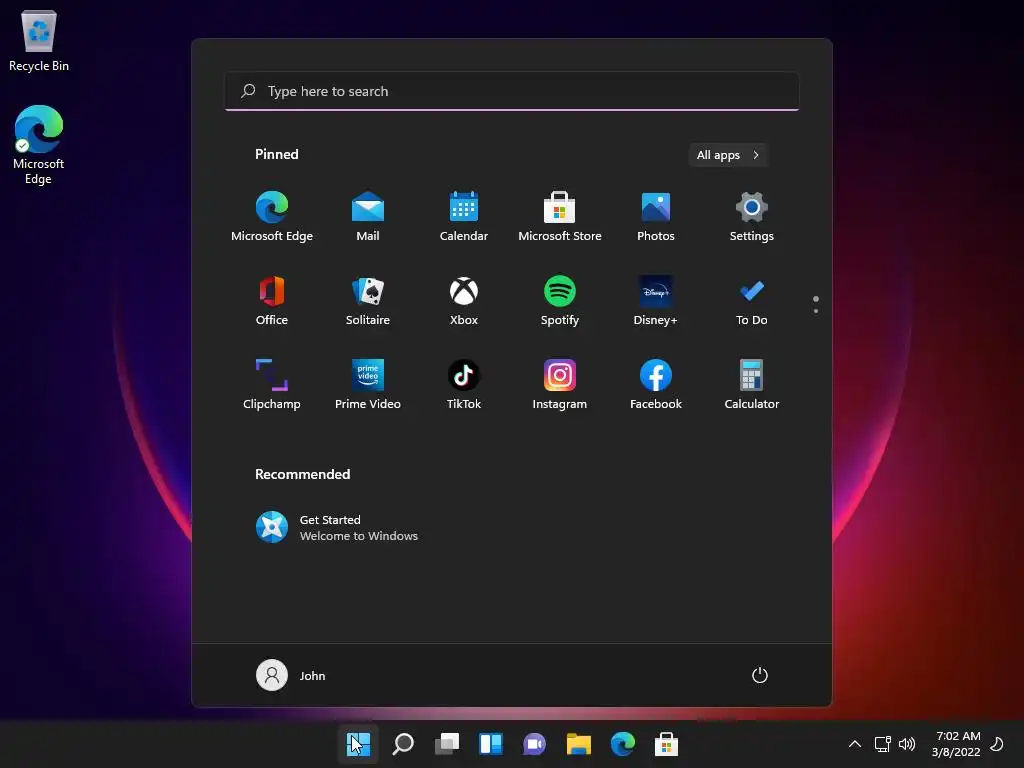
Task: Select Microsoft Edge desktop shortcut
Action: click(39, 145)
